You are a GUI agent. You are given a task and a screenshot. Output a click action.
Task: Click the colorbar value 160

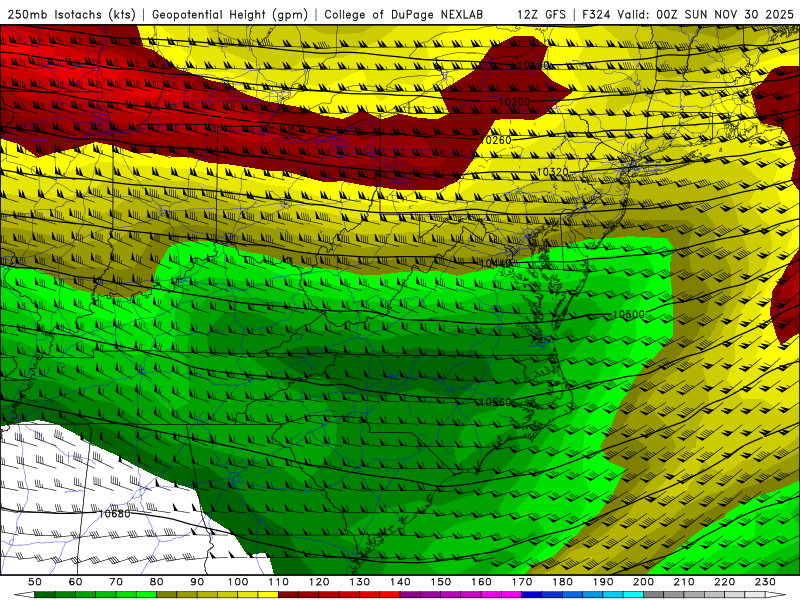click(x=481, y=582)
